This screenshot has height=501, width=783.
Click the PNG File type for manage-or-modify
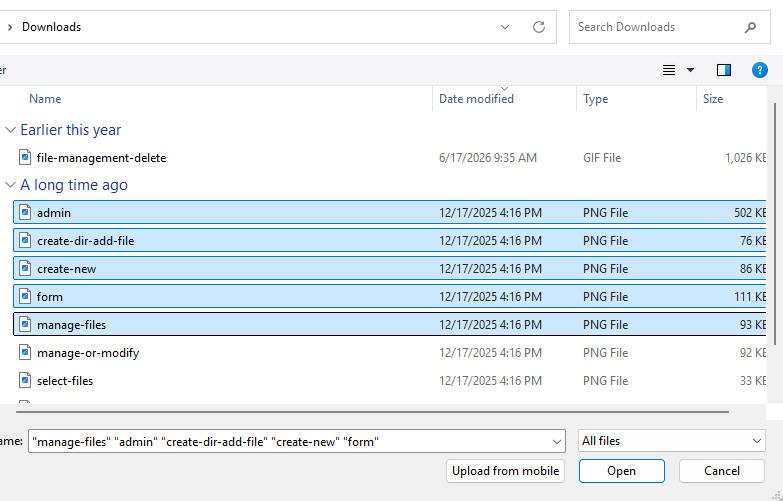tap(605, 353)
